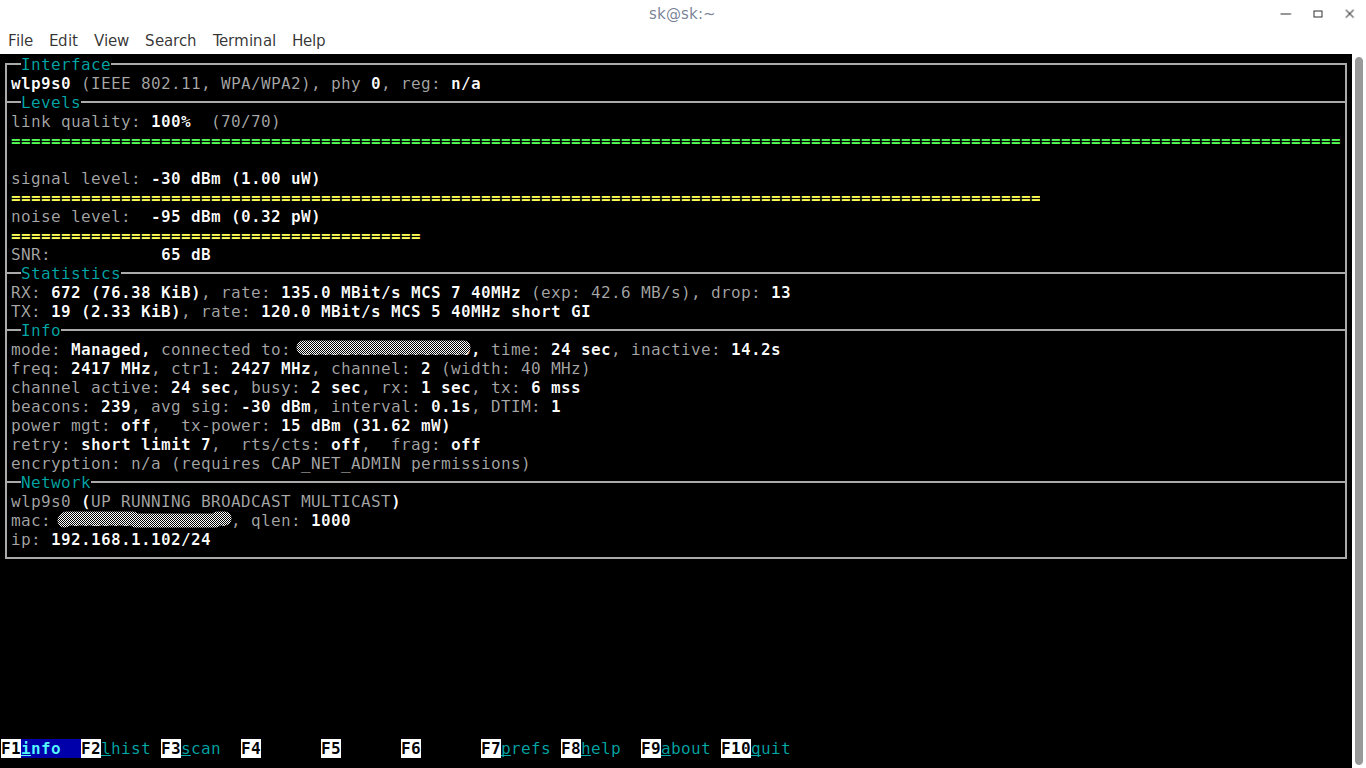
Task: Click the signal level -30 dBm (1.00 uW) value
Action: click(x=236, y=179)
